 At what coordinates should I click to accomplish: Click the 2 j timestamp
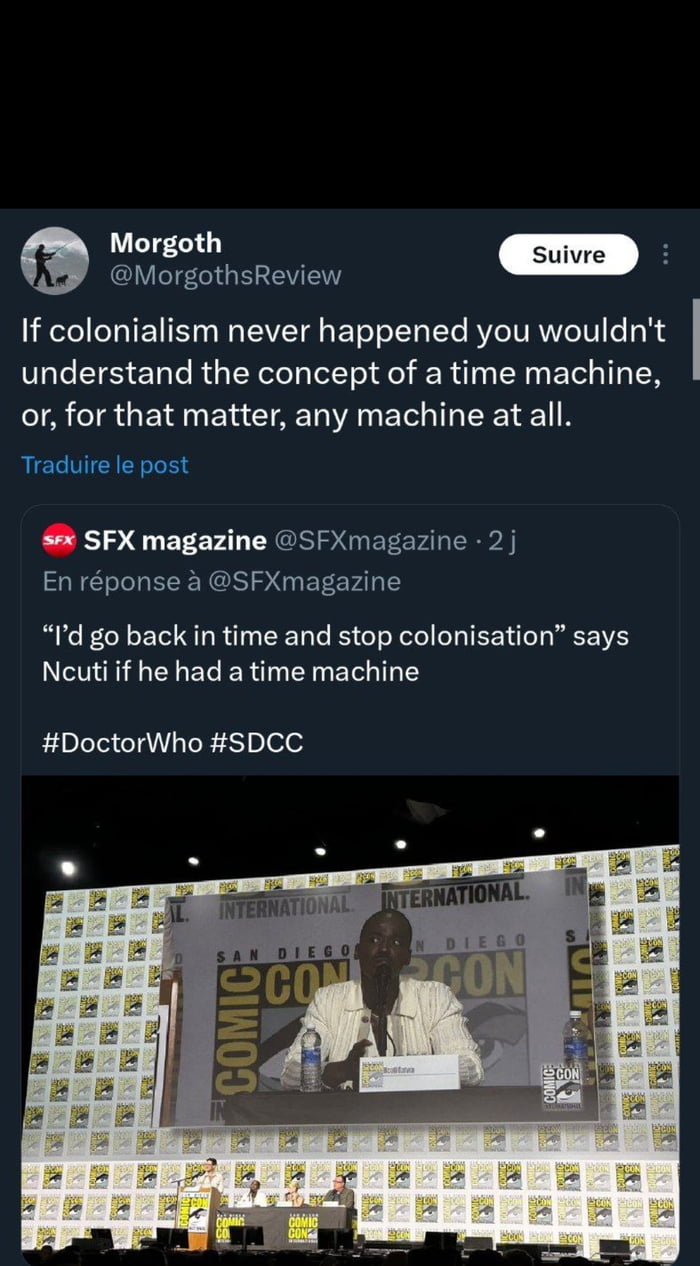click(x=501, y=541)
